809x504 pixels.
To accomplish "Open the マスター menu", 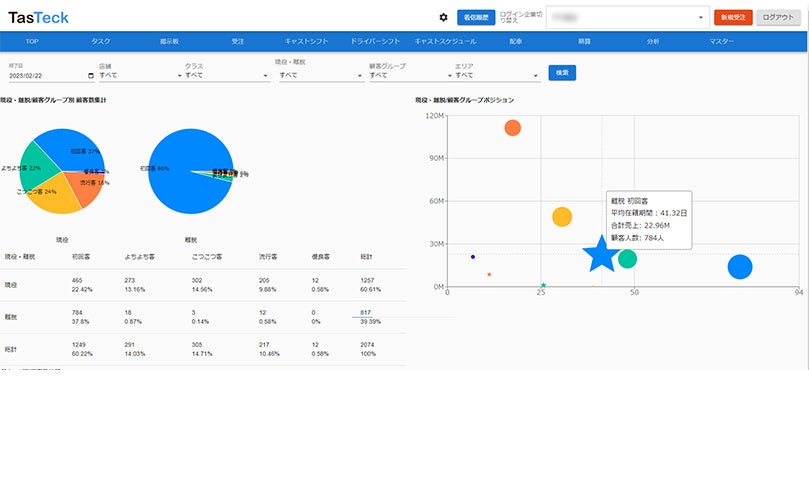I will coord(721,41).
